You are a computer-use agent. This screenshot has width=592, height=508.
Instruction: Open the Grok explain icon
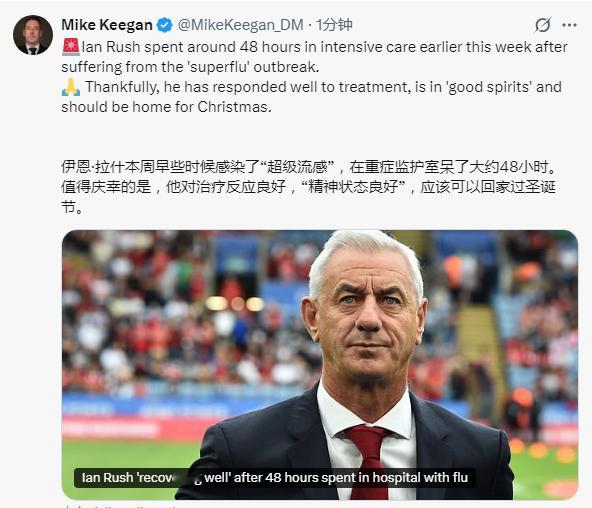point(543,25)
